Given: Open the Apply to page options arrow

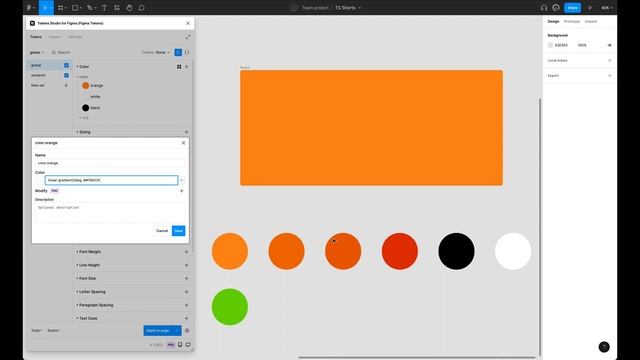Looking at the screenshot, I should click(177, 331).
